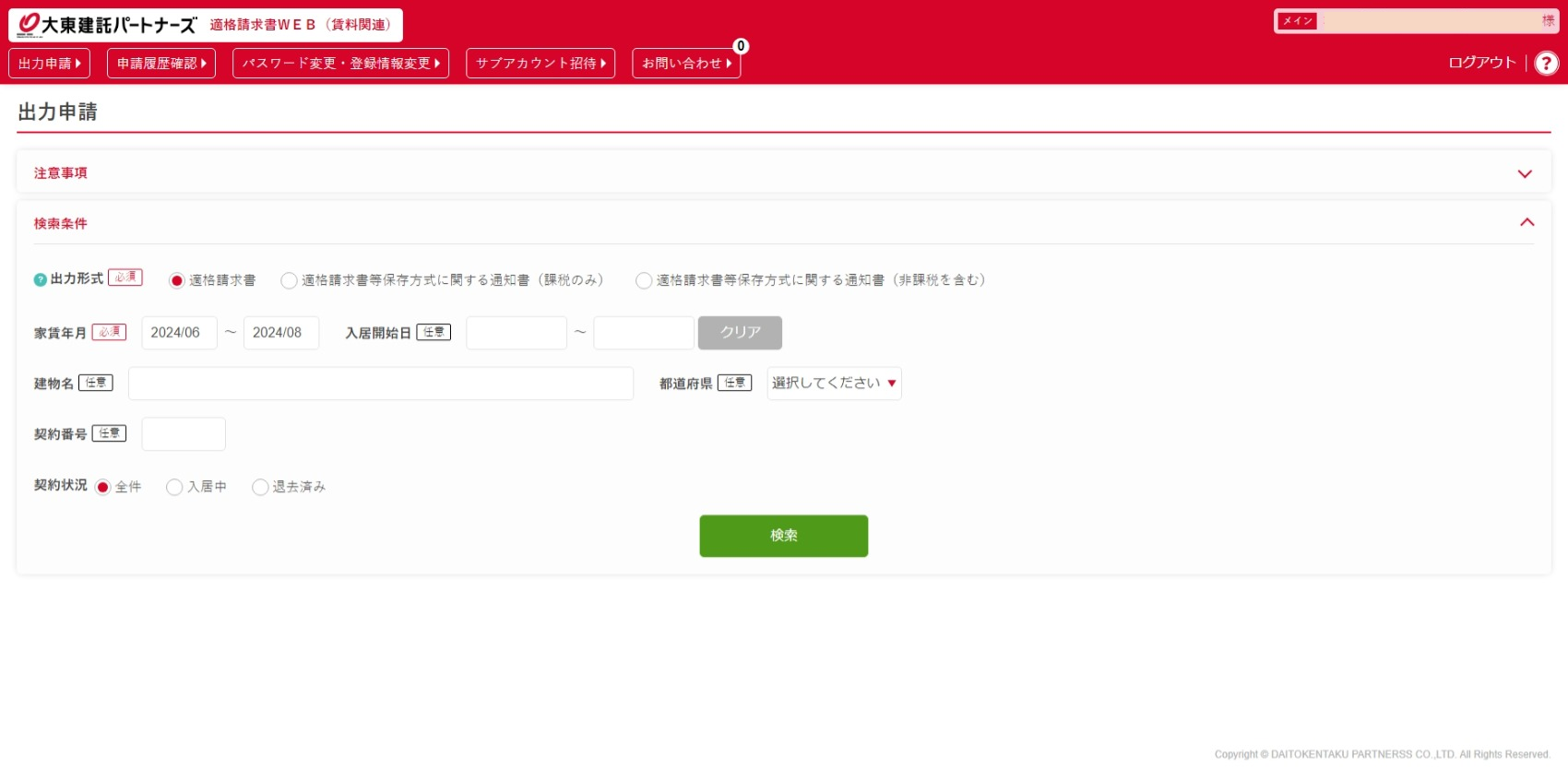Image resolution: width=1568 pixels, height=779 pixels.
Task: Click the 検索条件 section title
Action: (61, 224)
